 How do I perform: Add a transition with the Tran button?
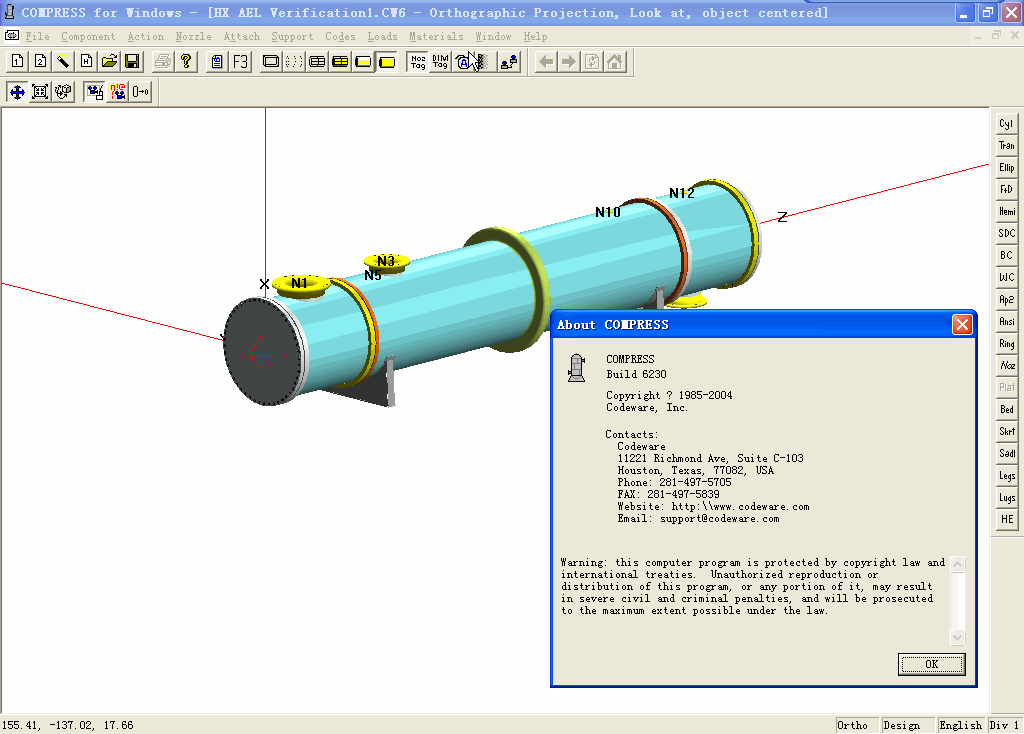click(x=1006, y=146)
